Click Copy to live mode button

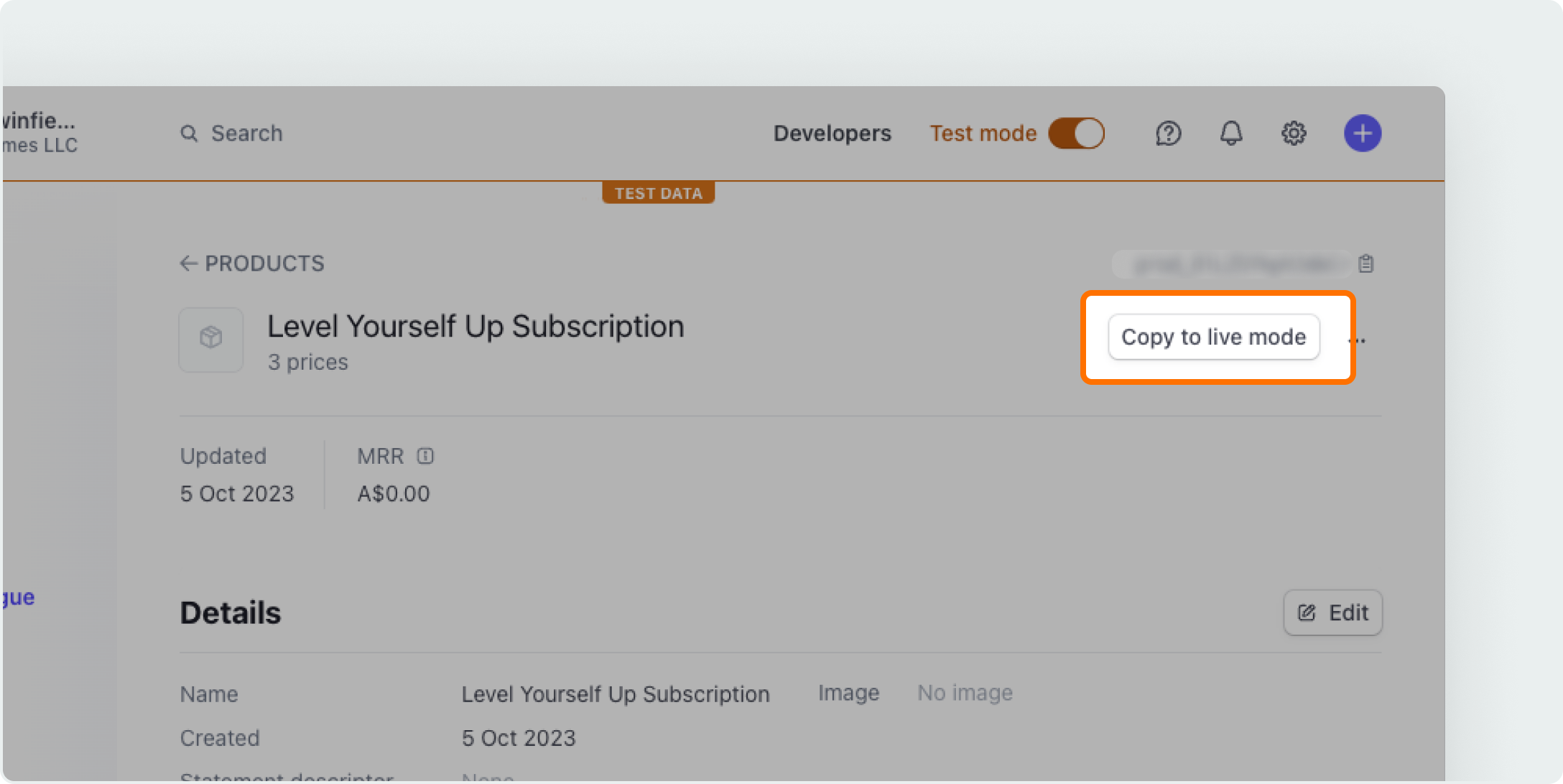(x=1213, y=337)
